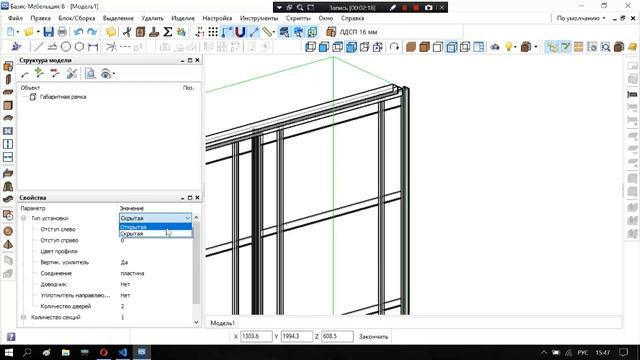
Task: Select the shaded-with-edges brown cube display mode
Action: tap(424, 47)
